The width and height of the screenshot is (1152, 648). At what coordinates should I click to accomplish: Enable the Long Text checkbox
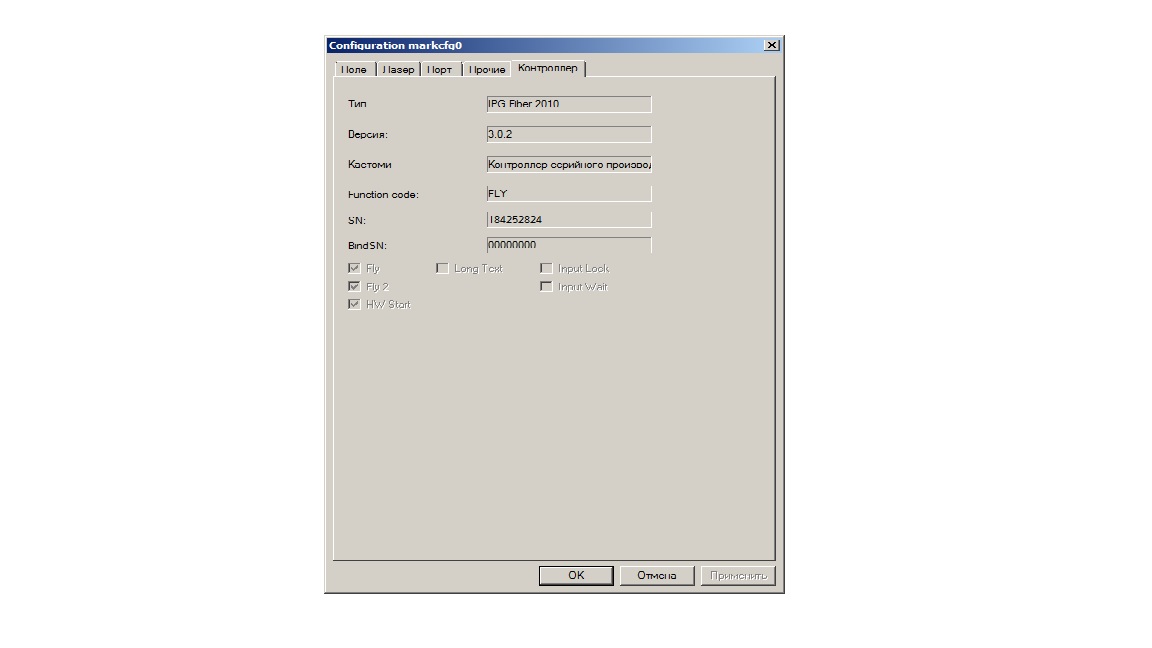tap(442, 268)
